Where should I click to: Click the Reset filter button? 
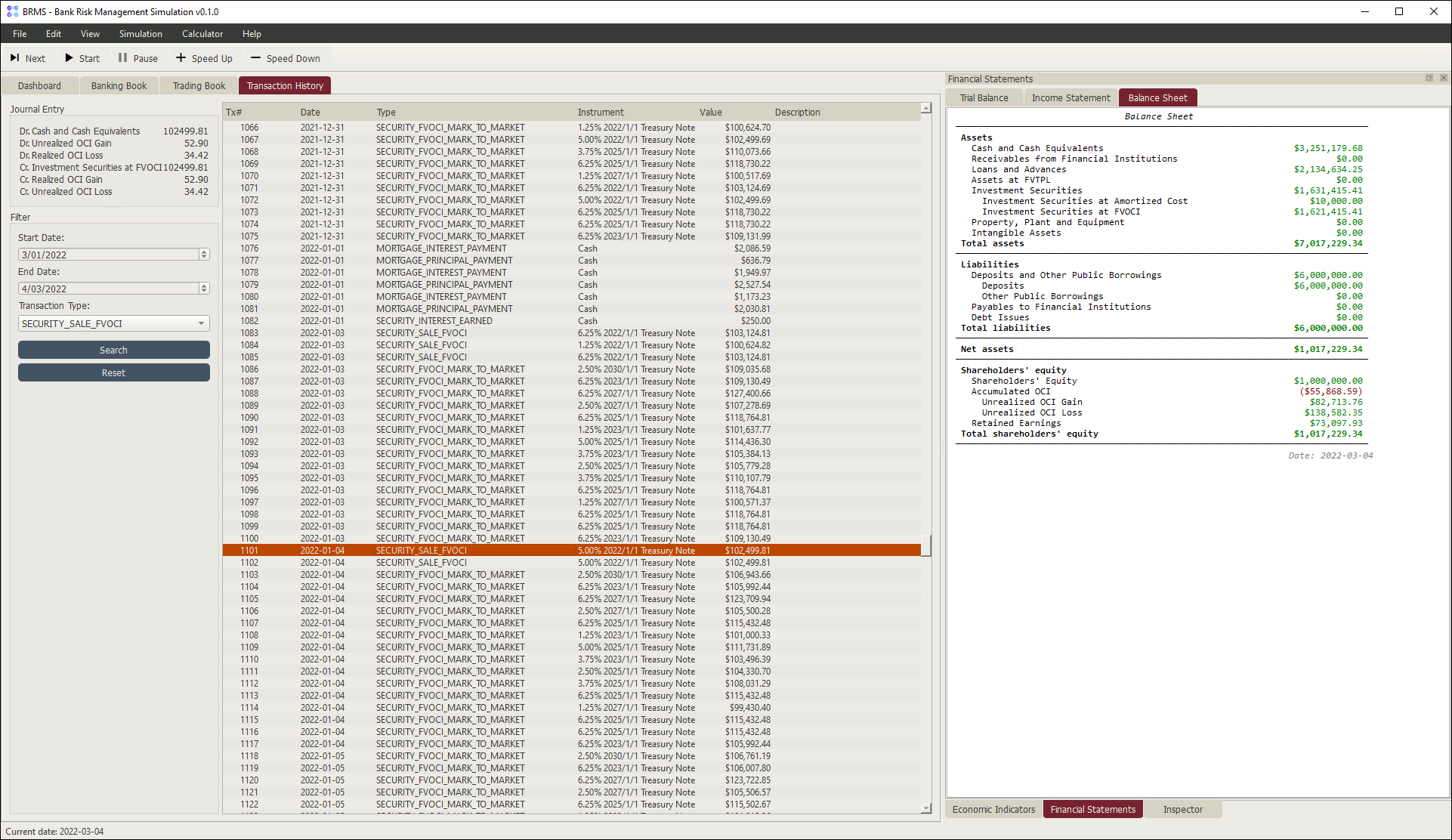[113, 372]
